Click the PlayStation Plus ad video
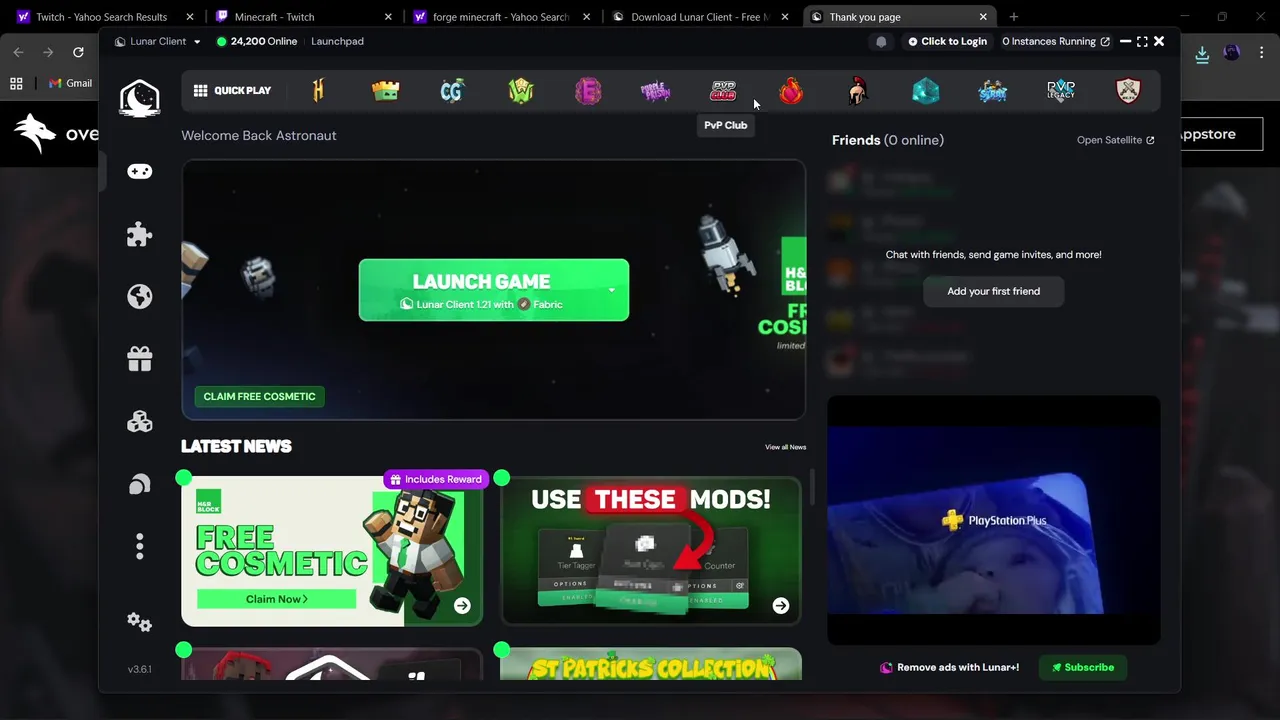Viewport: 1280px width, 720px height. tap(994, 520)
